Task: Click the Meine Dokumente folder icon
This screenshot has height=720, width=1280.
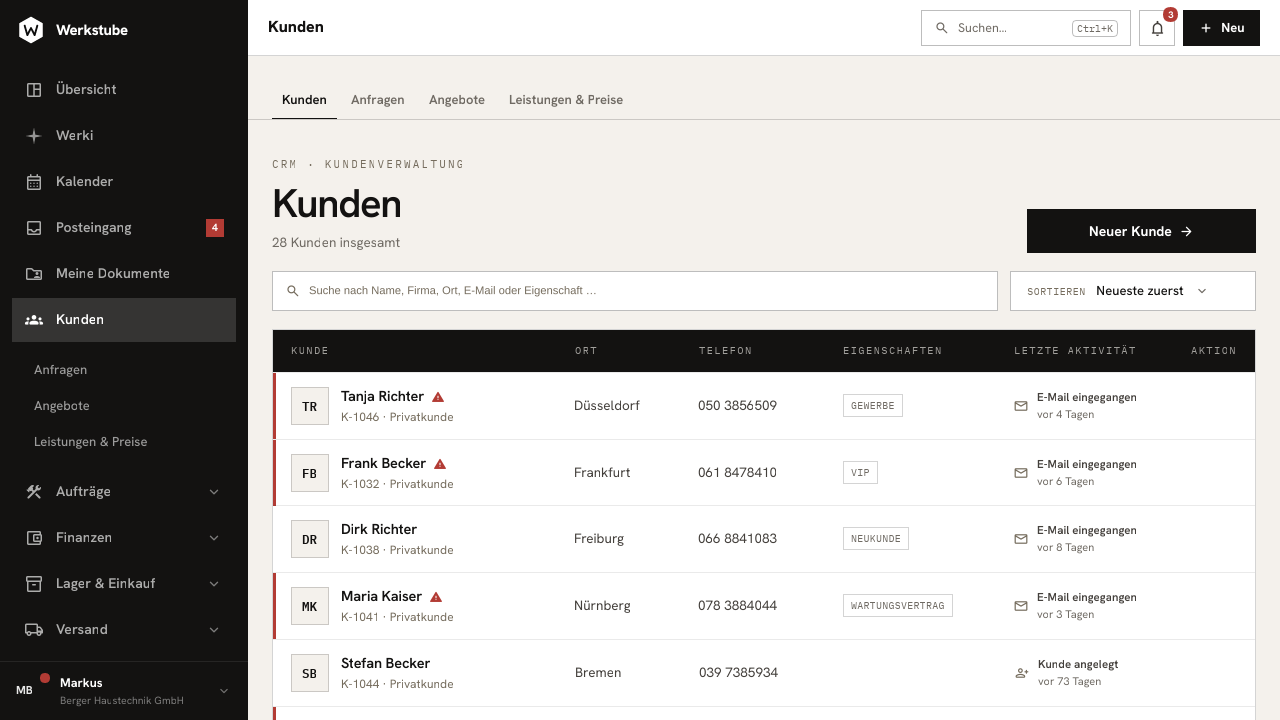Action: [x=34, y=274]
